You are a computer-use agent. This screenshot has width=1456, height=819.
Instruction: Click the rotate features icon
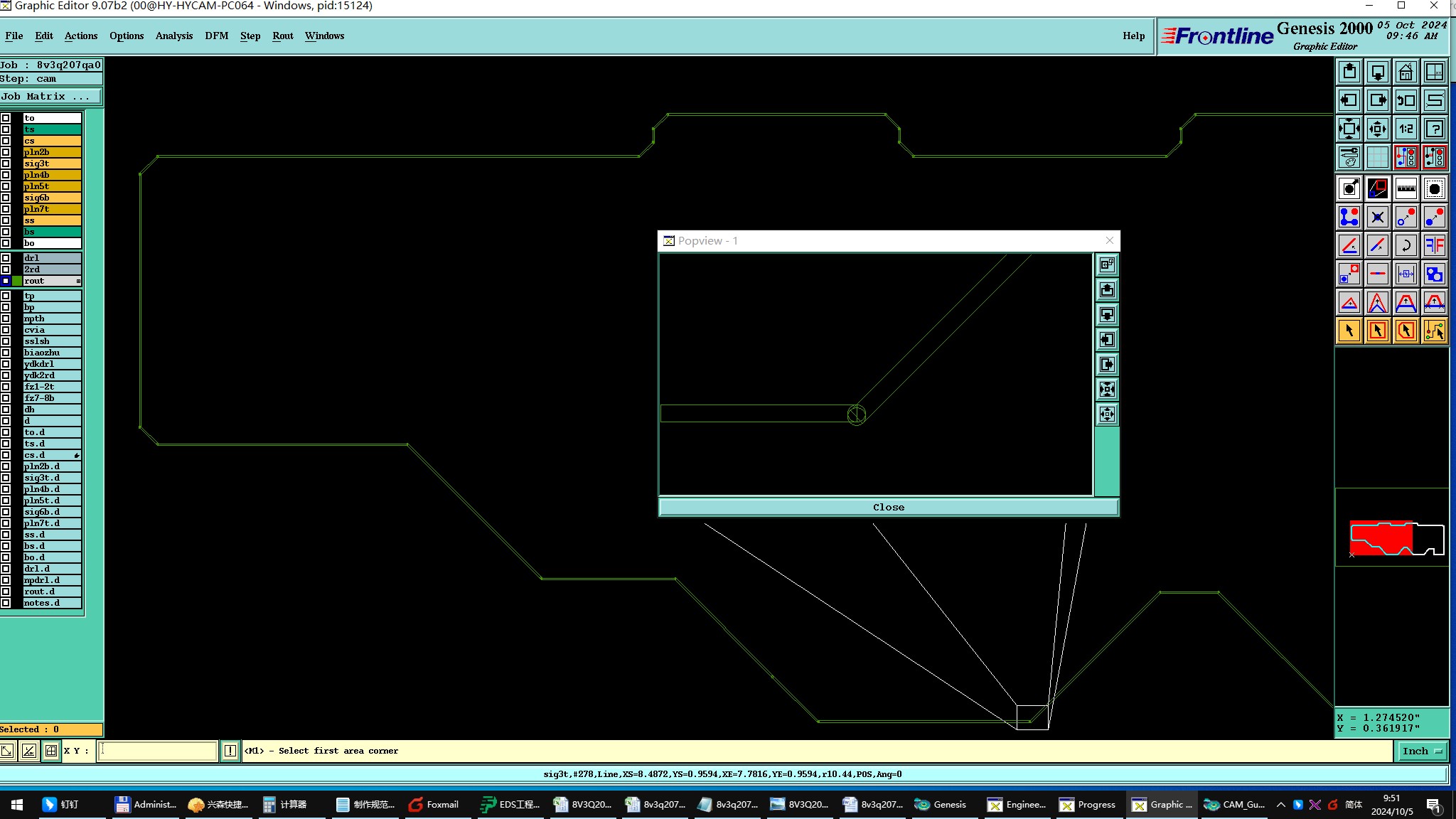(1406, 245)
